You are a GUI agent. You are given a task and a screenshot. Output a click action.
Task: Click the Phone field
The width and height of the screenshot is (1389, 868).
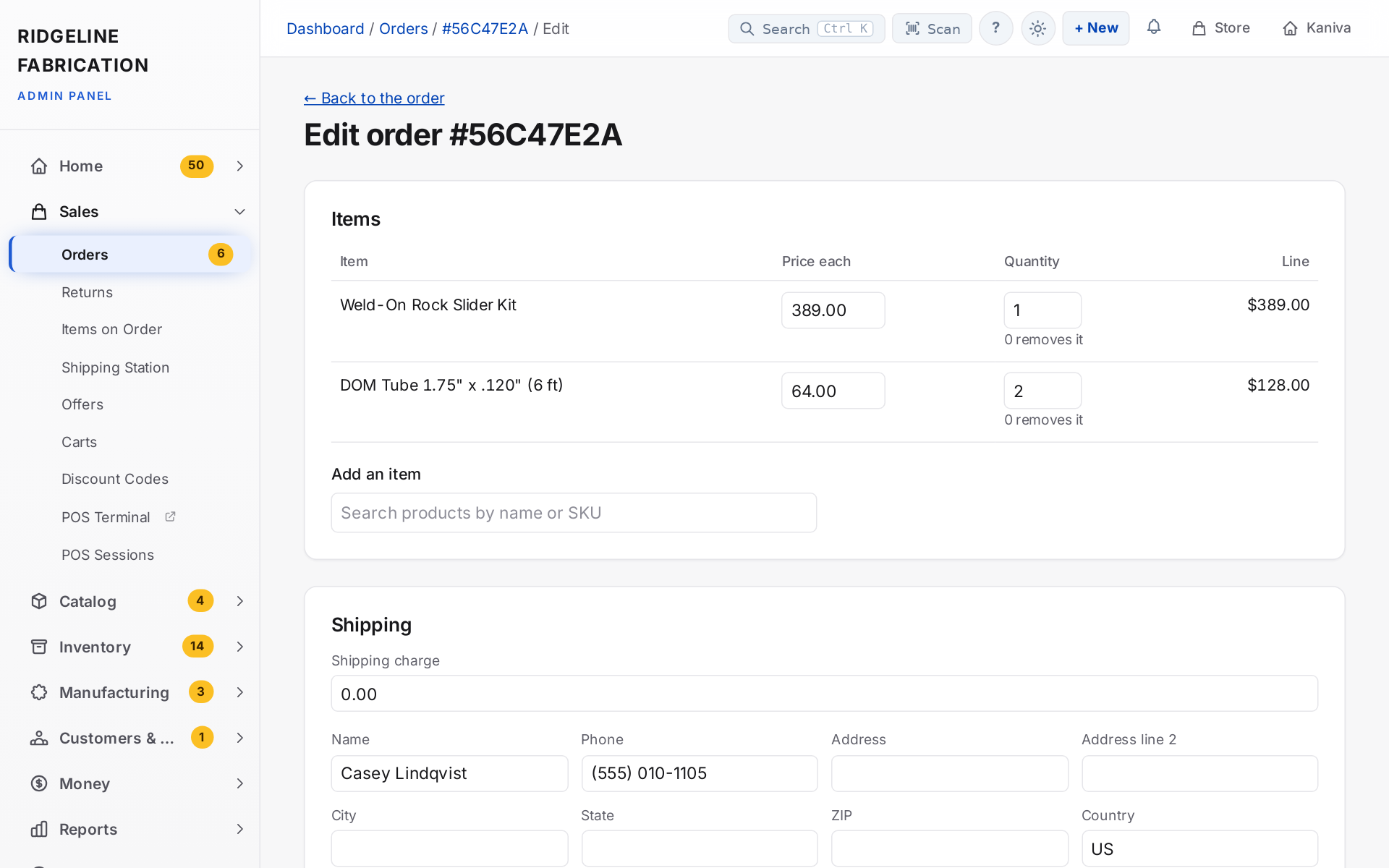[x=700, y=773]
